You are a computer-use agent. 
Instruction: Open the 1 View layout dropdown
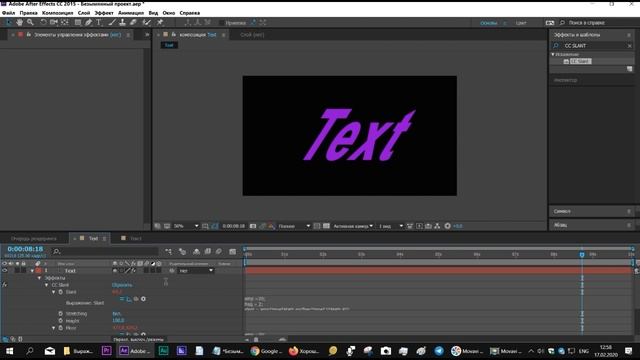click(391, 226)
